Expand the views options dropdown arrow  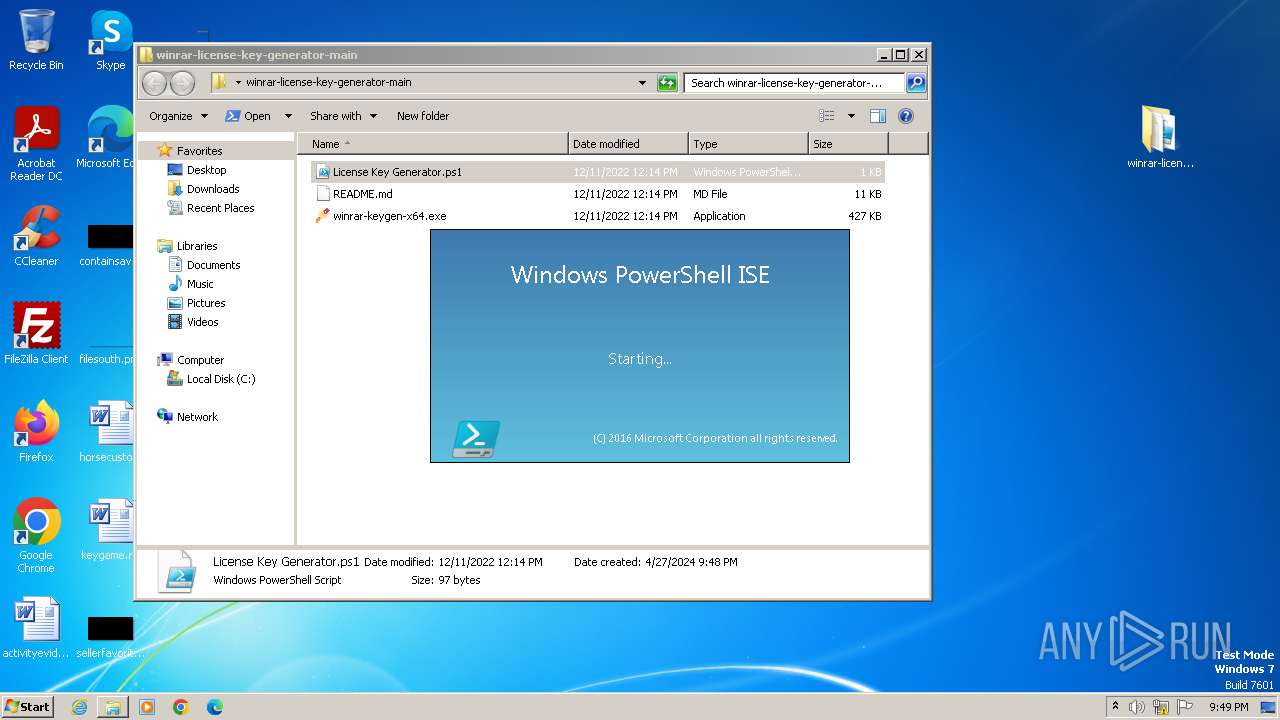(851, 116)
